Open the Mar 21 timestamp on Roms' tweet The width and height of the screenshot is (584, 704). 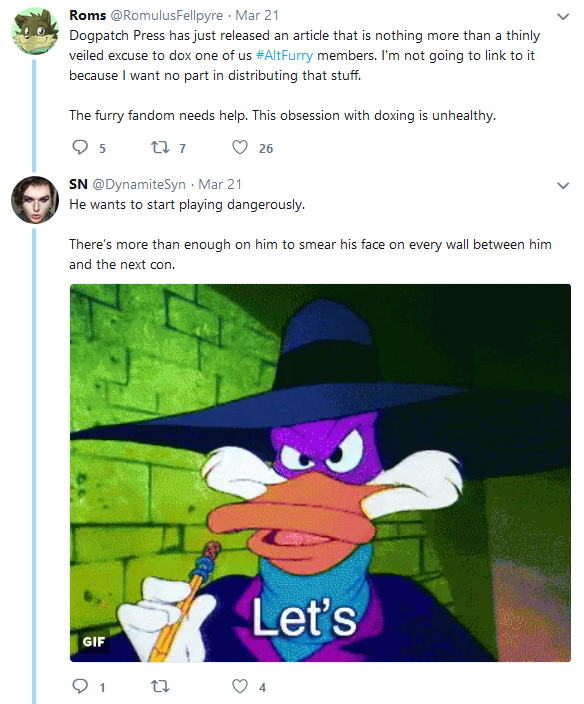coord(257,15)
